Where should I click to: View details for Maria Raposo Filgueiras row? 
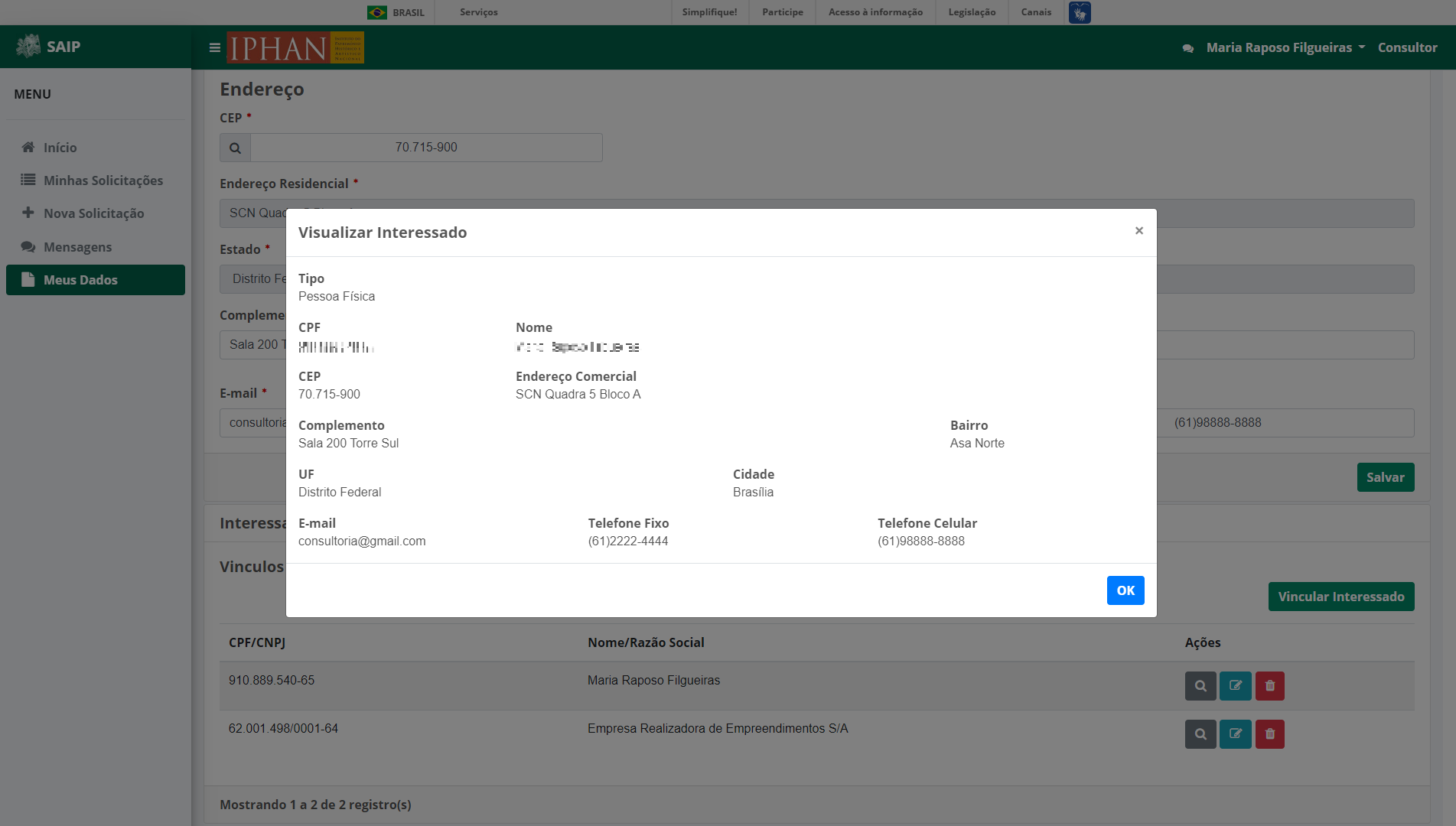point(1200,686)
